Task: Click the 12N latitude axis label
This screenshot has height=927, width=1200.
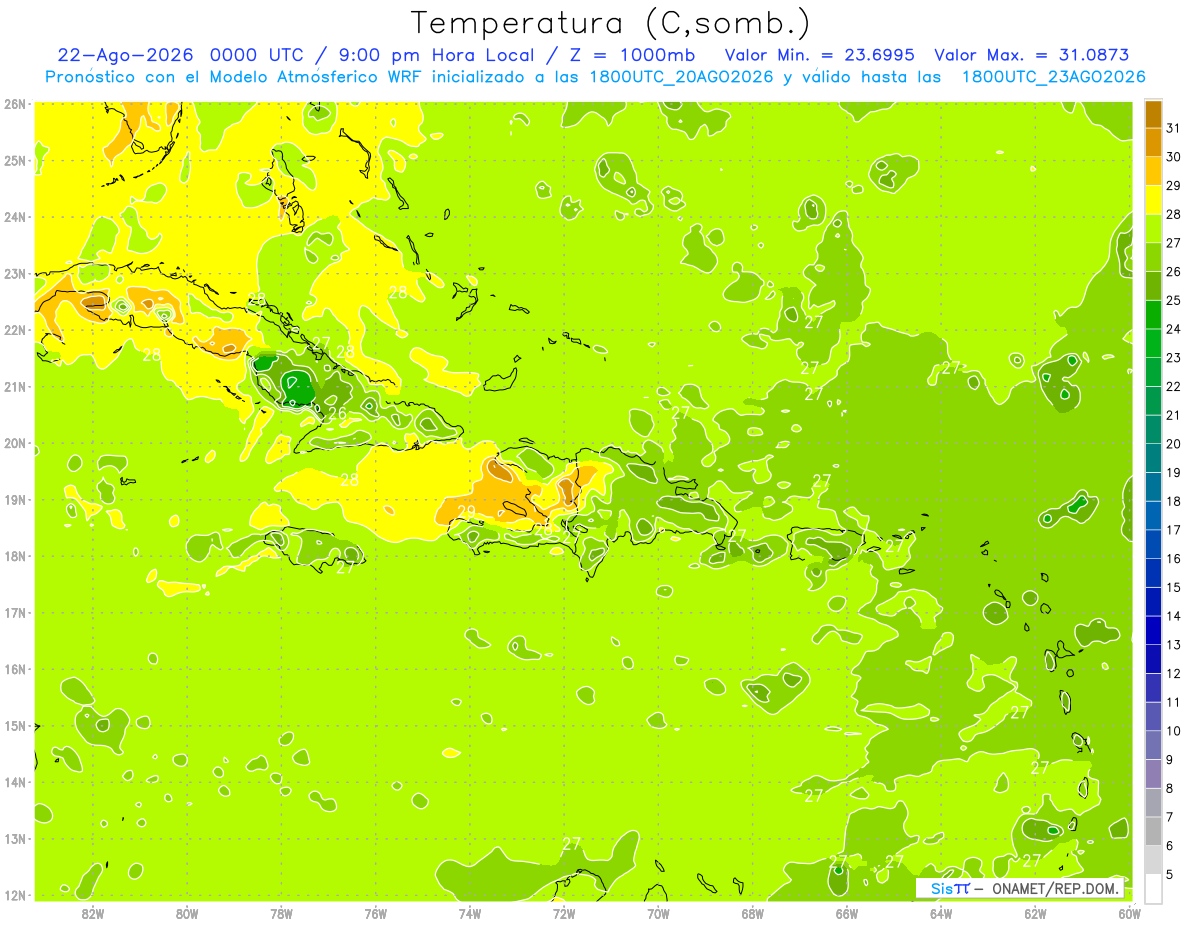Action: pos(15,895)
